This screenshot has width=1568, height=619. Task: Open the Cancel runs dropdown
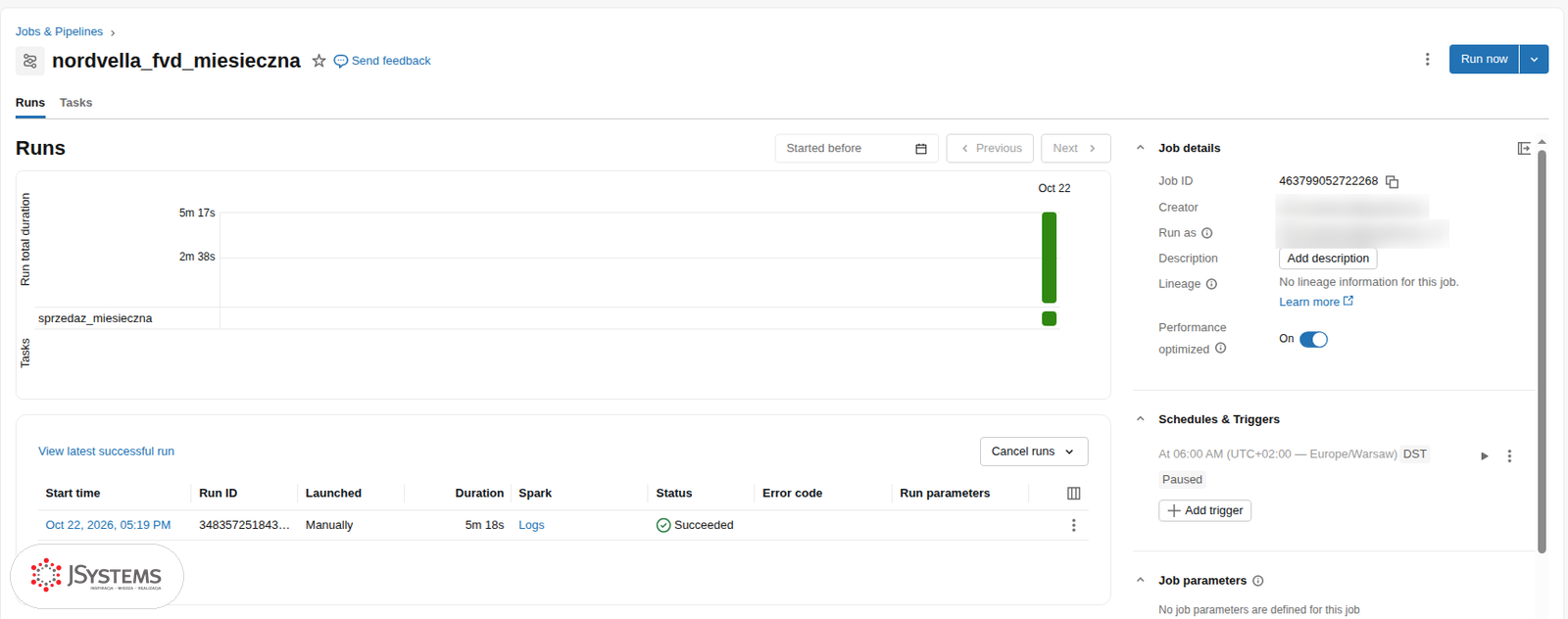[x=1034, y=452]
